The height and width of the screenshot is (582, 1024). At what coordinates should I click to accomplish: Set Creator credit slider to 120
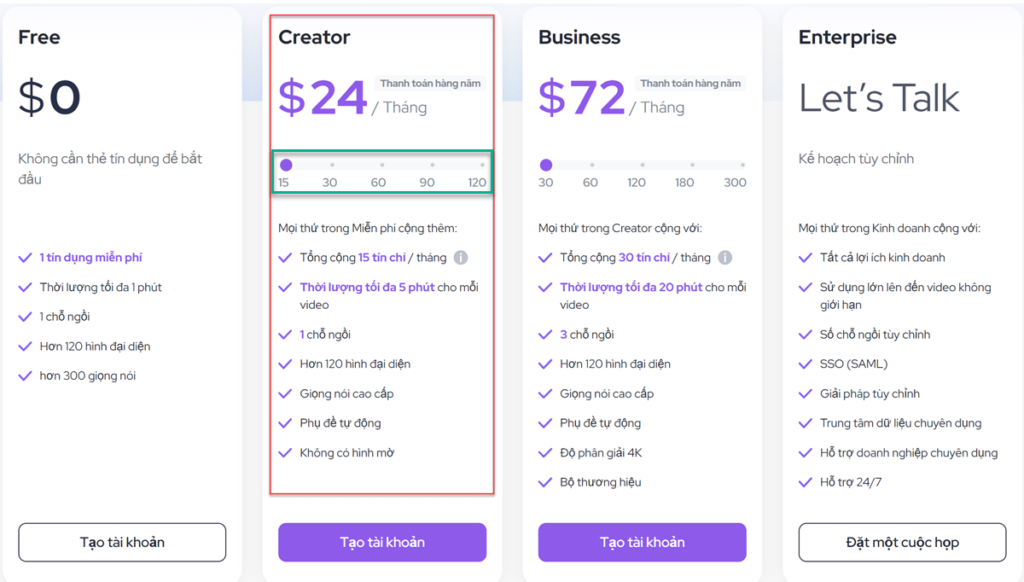tap(482, 165)
